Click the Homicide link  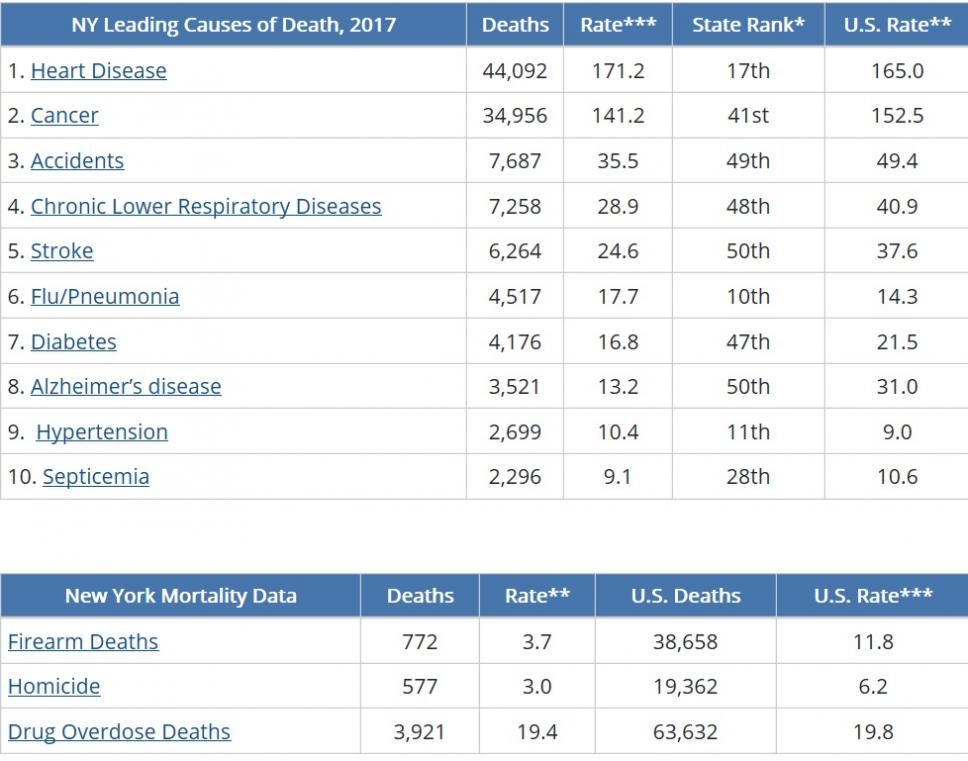tap(54, 687)
